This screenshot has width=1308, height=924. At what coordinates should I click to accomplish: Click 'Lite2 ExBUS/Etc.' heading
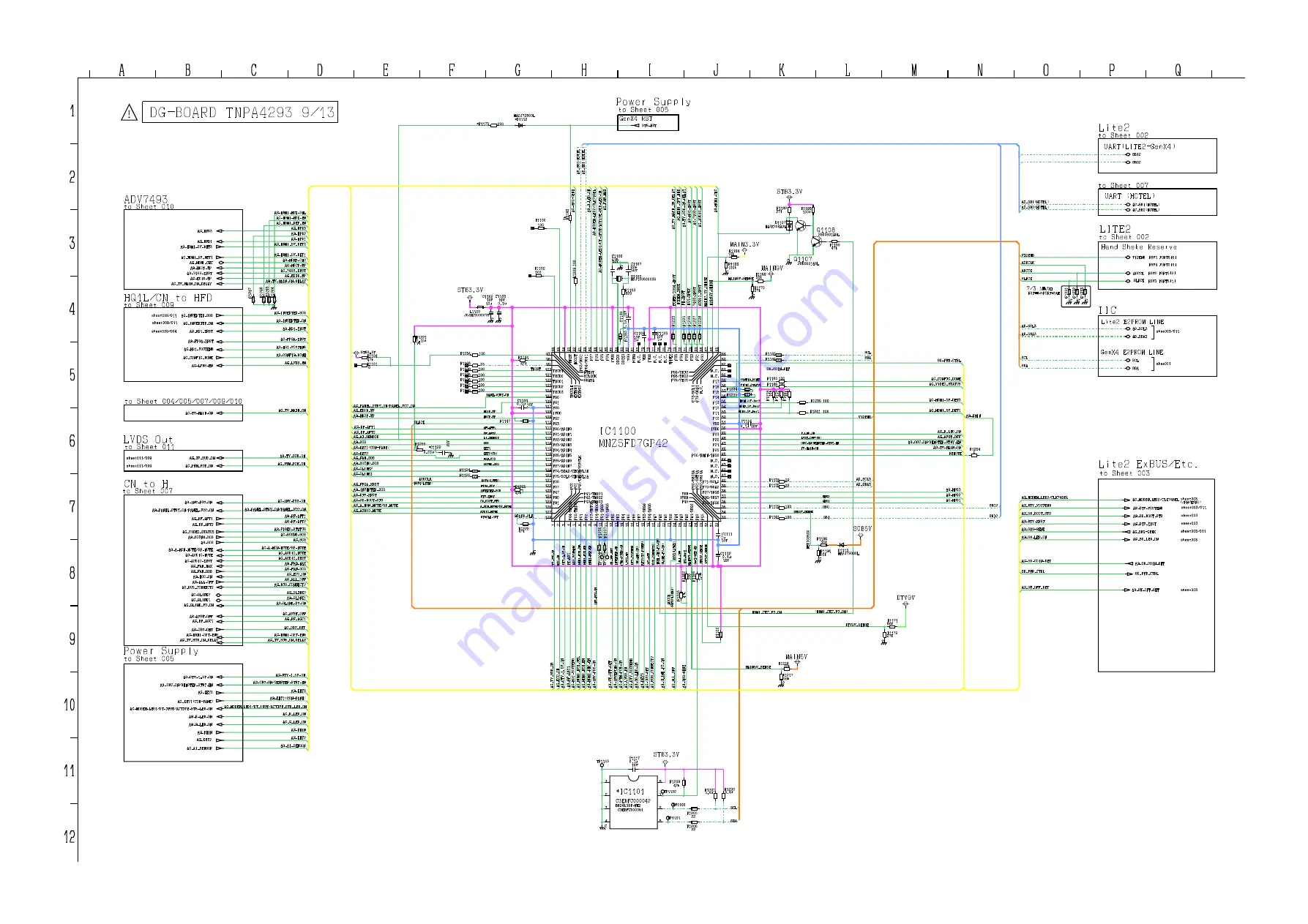coord(1148,465)
